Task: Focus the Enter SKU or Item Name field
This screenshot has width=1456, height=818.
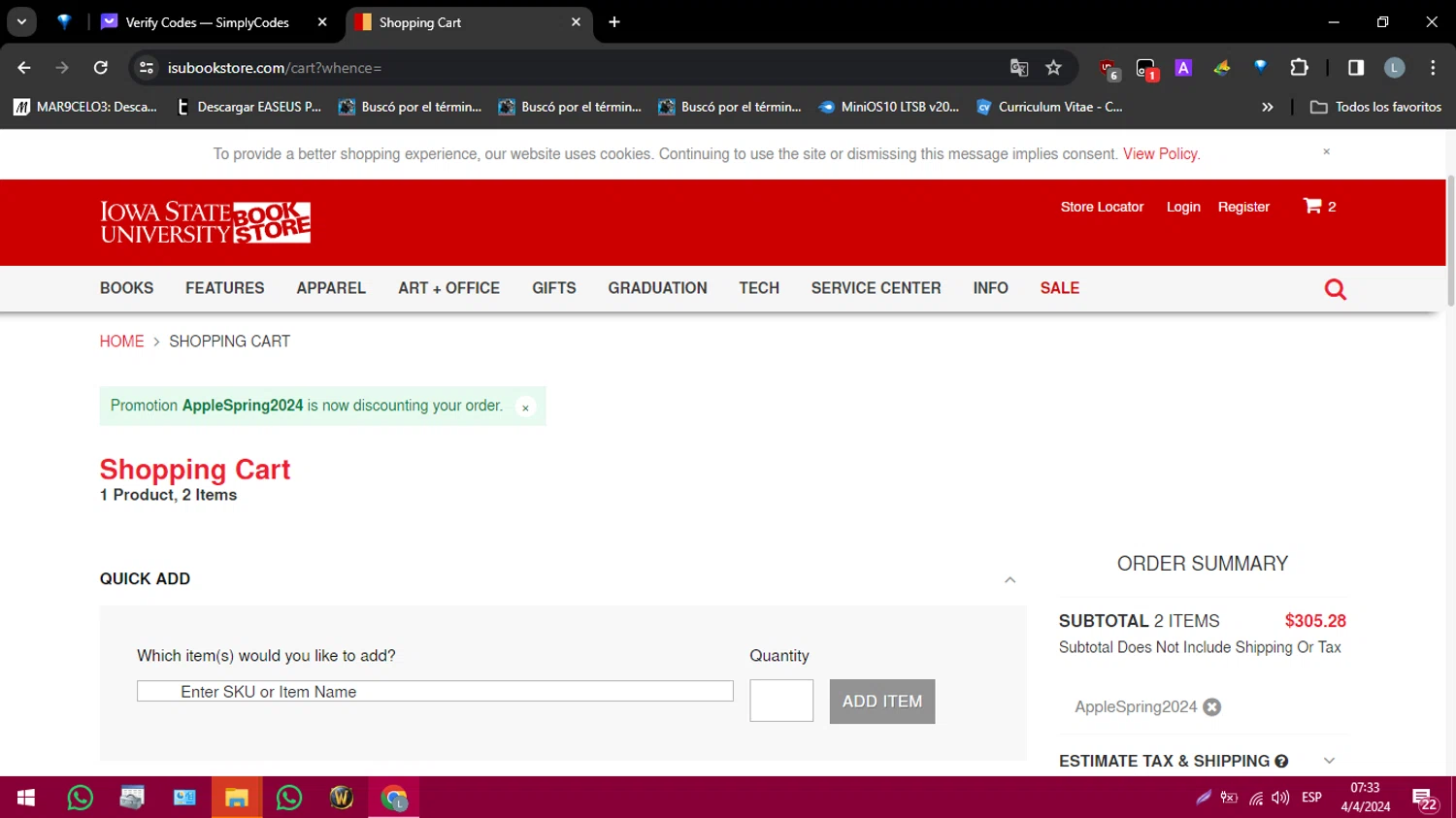Action: pyautogui.click(x=435, y=691)
